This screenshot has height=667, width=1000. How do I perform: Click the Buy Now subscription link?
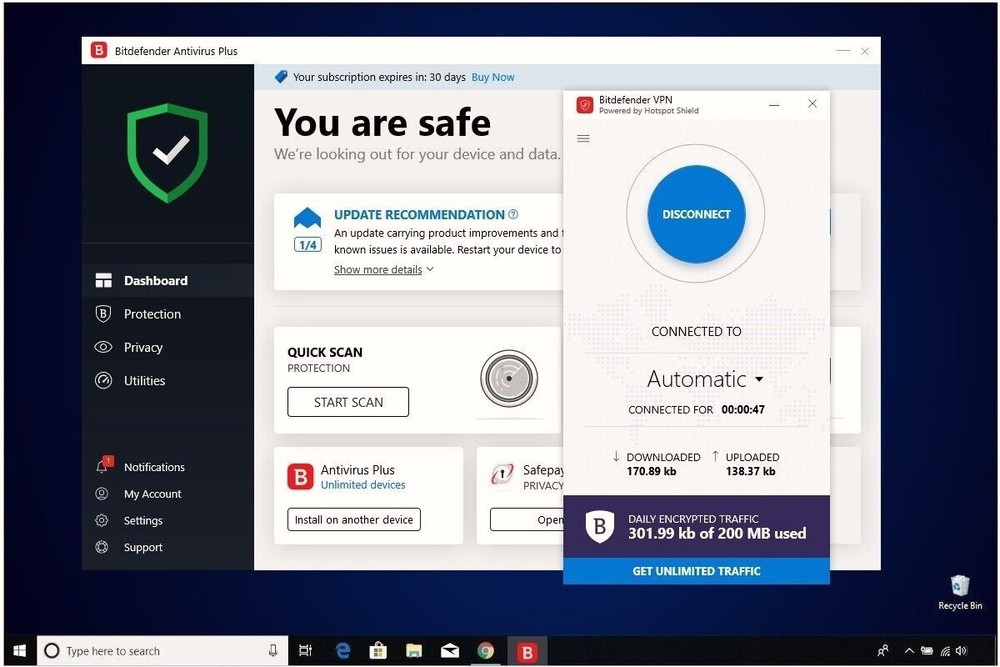pyautogui.click(x=492, y=76)
